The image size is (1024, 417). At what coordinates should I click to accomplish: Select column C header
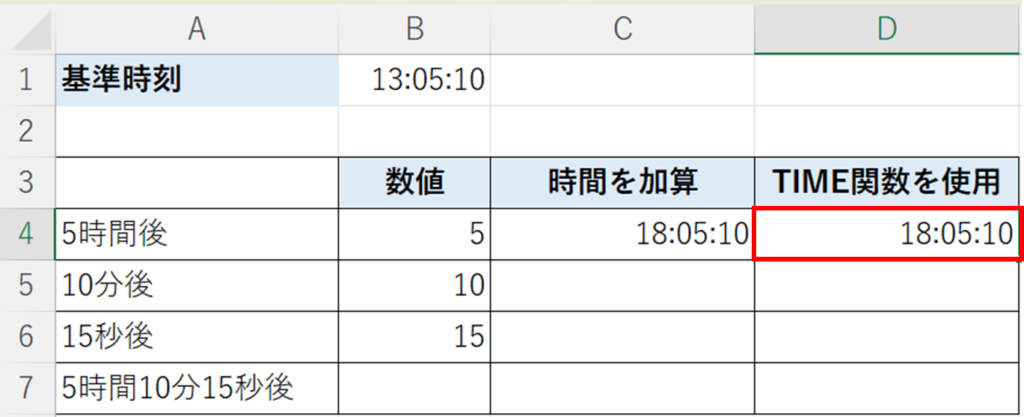tap(622, 29)
